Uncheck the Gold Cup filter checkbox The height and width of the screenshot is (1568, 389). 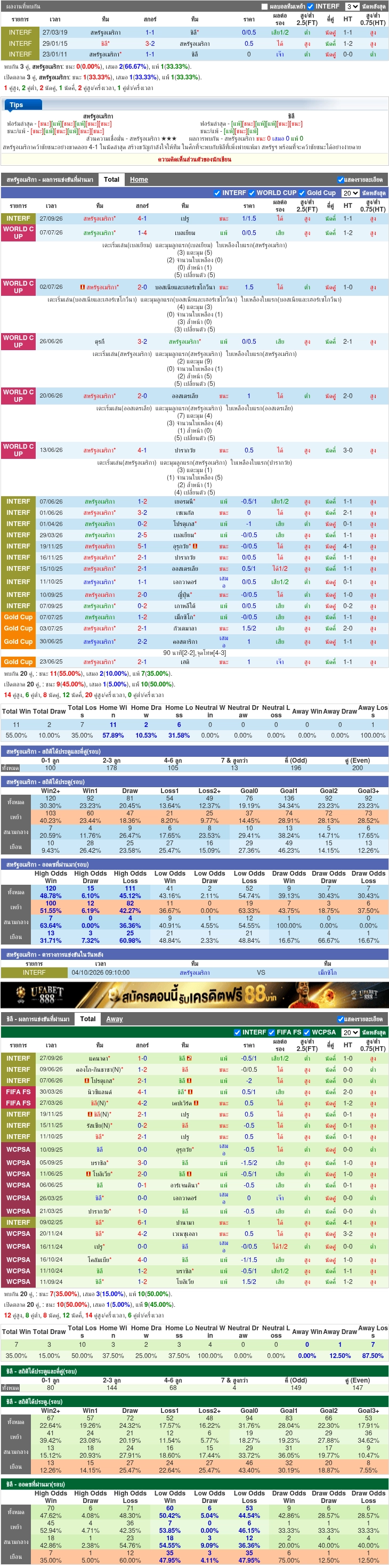point(302,193)
